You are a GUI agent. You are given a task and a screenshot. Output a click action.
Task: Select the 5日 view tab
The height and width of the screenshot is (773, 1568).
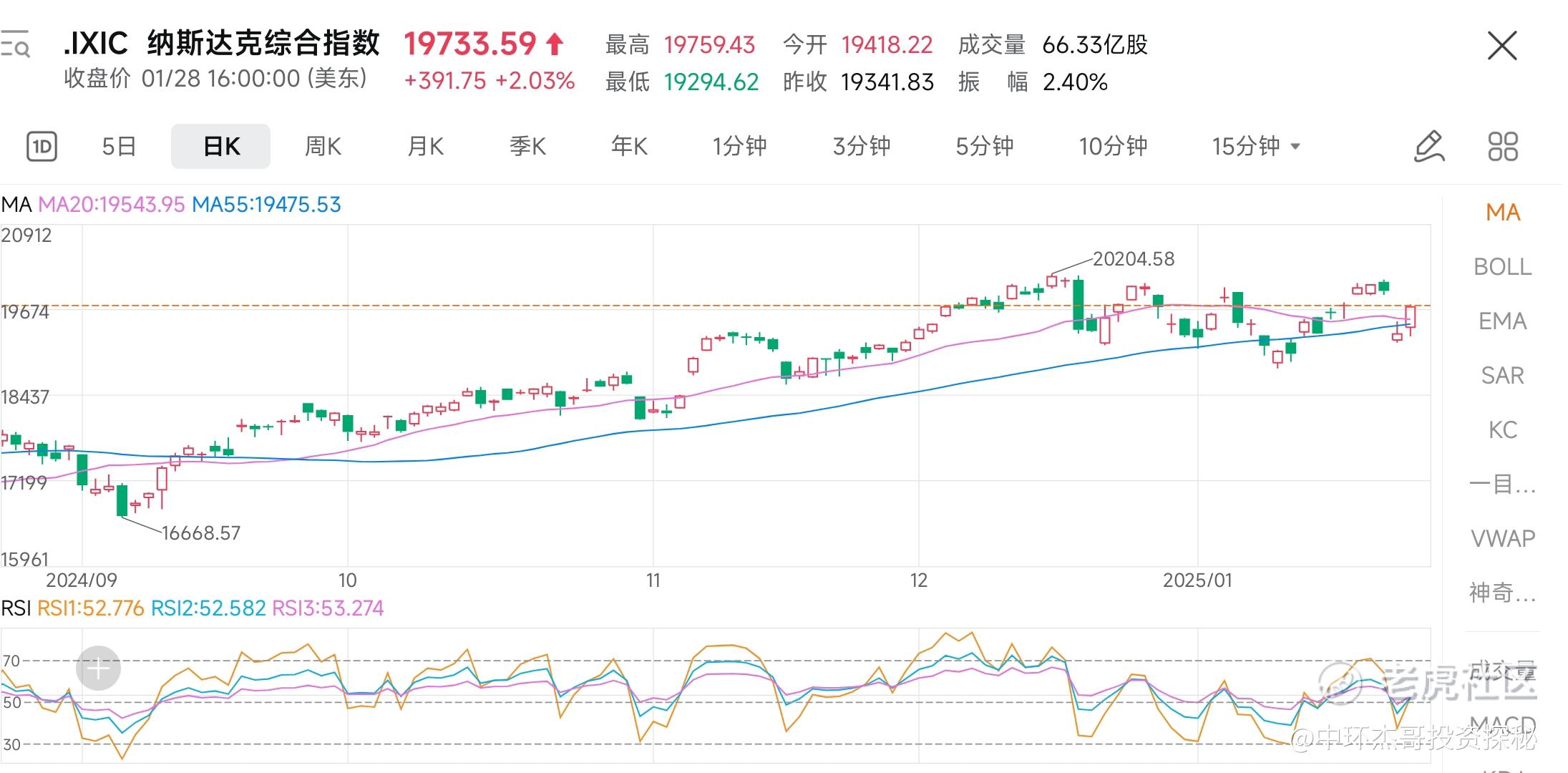click(x=119, y=147)
